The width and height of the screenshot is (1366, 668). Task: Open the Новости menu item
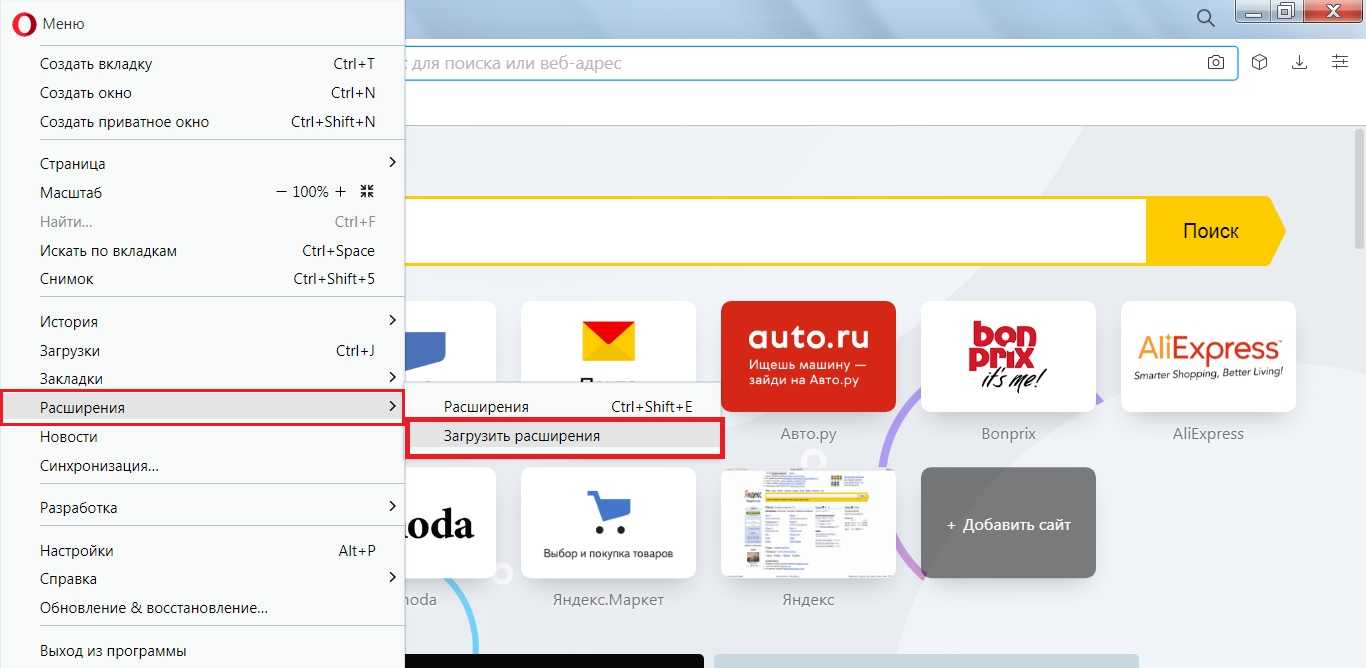pos(203,437)
